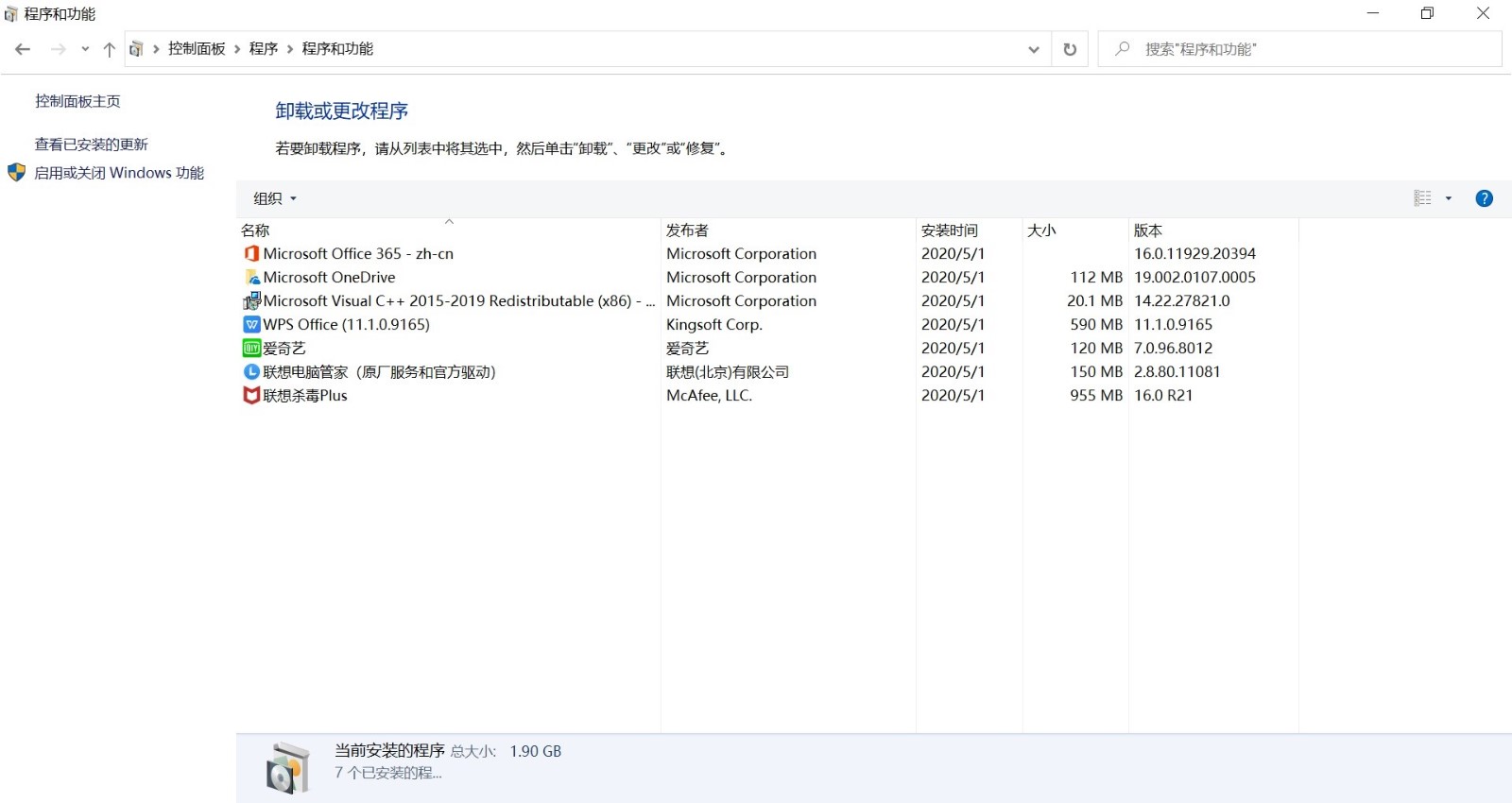Select 联想电脑管家 (原厂服务和官方驱动) entry
Image resolution: width=1512 pixels, height=803 pixels.
pyautogui.click(x=379, y=372)
